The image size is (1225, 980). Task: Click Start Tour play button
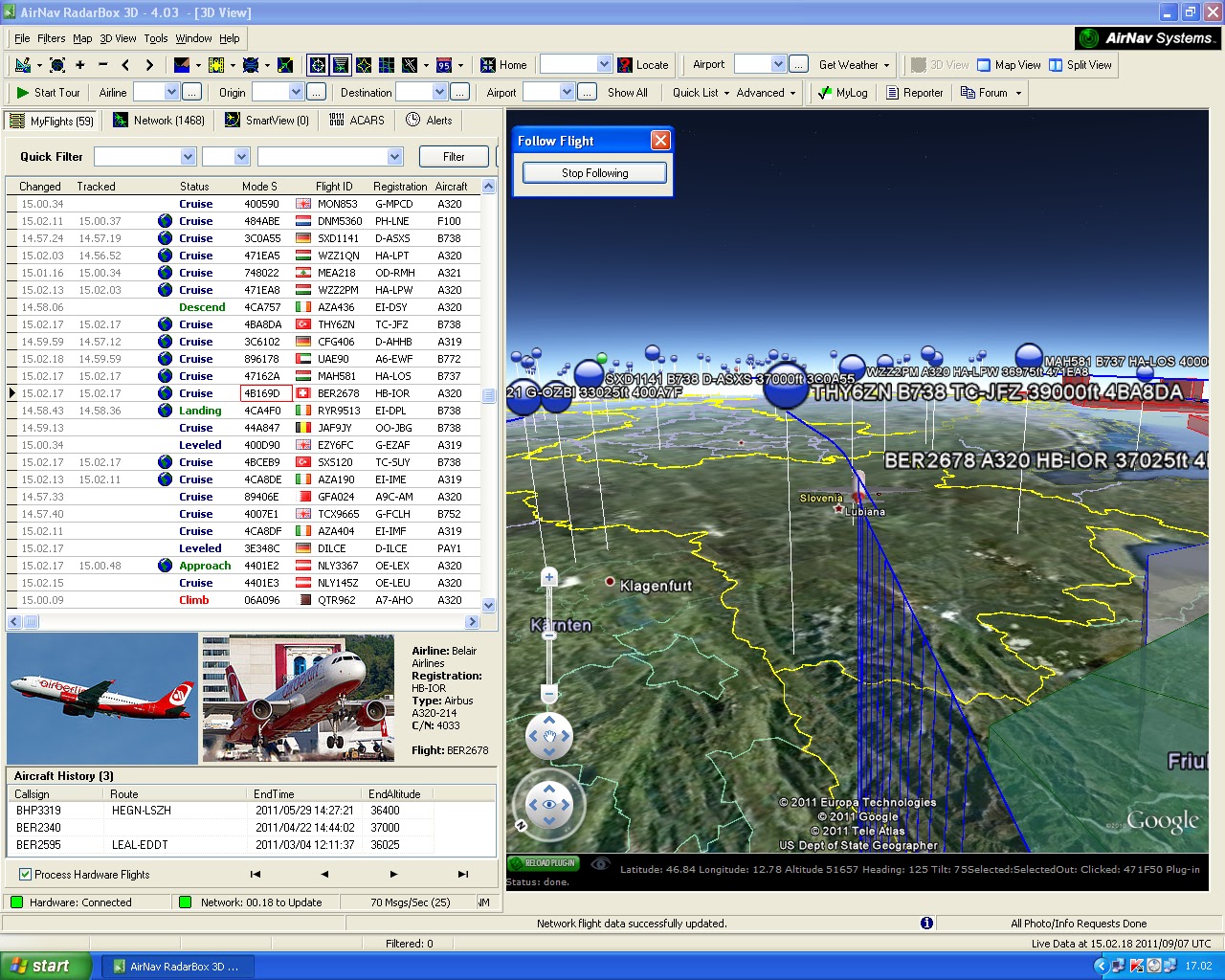point(48,93)
